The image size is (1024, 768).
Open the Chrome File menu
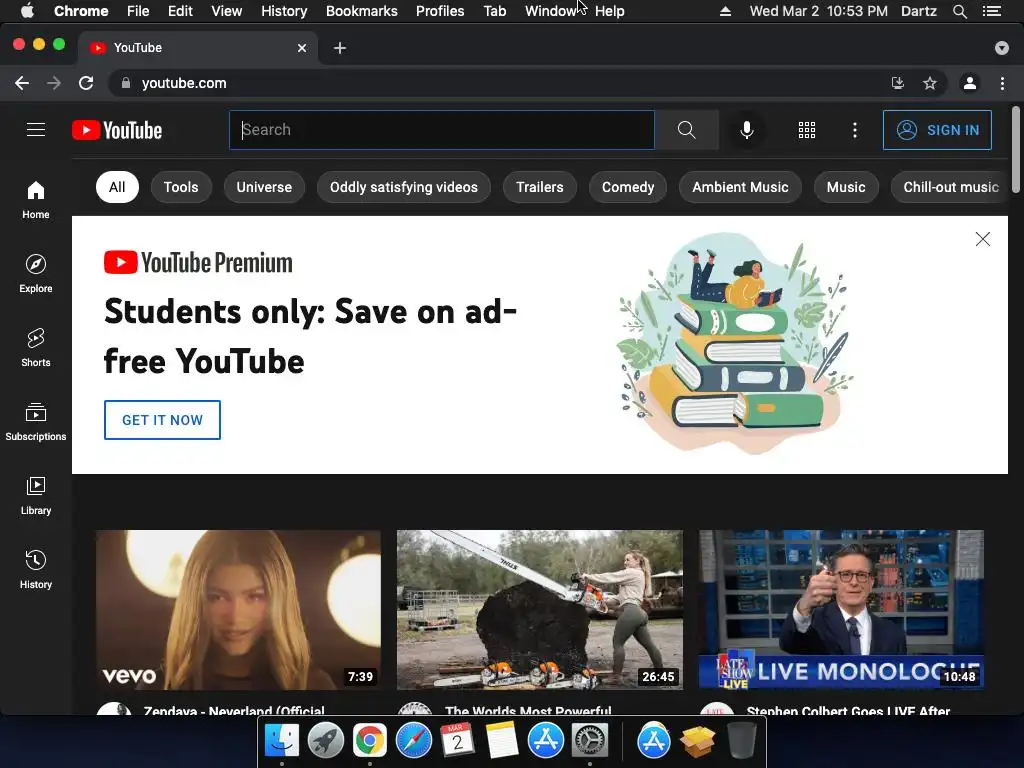[138, 11]
